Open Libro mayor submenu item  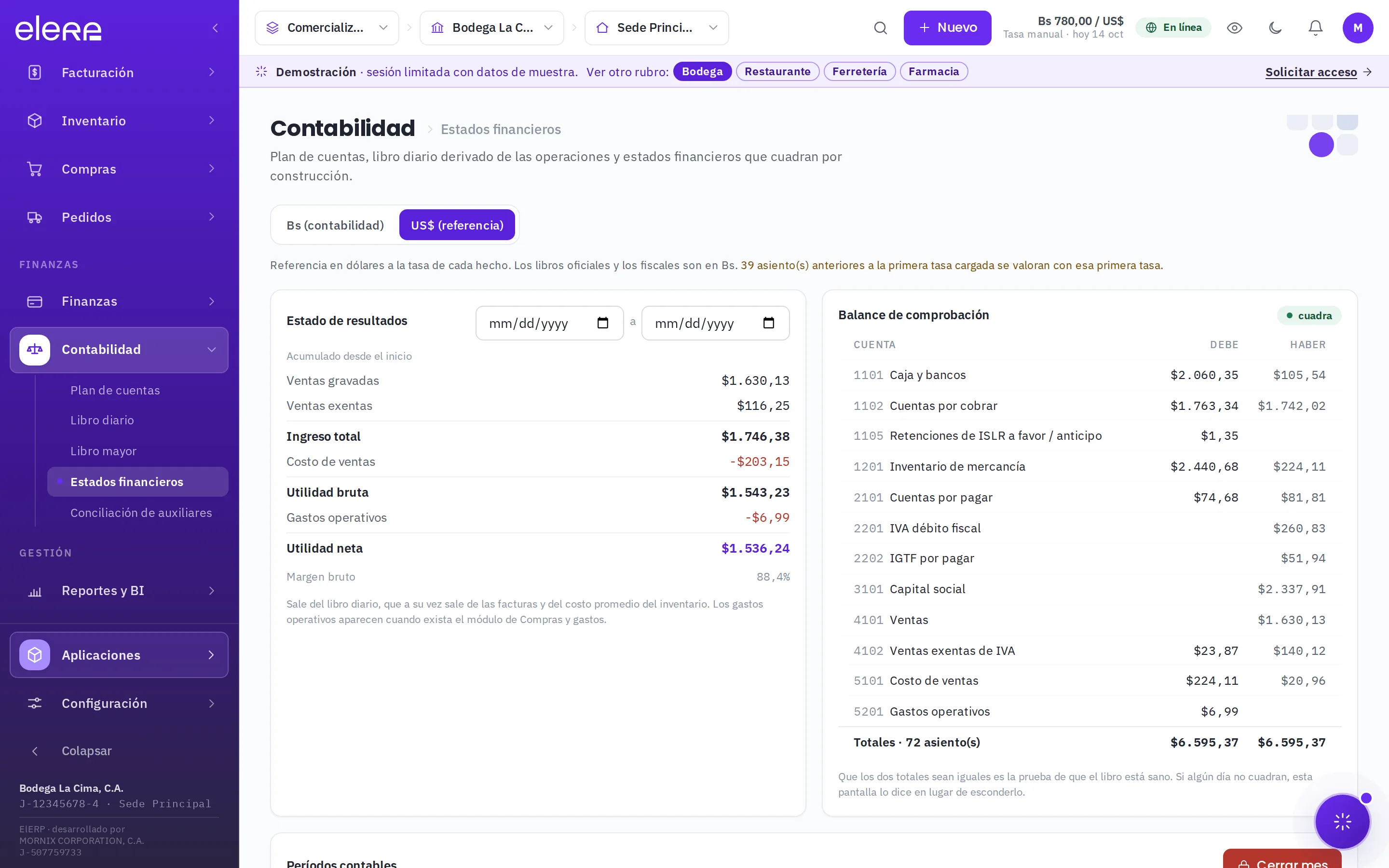(103, 451)
